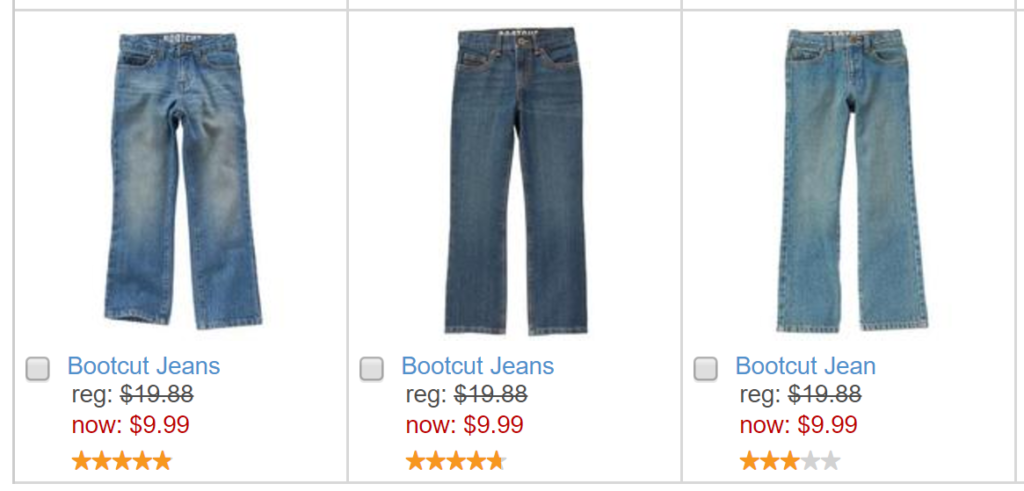Click the four-and-a-half star rating
Viewport: 1024px width, 491px height.
click(x=455, y=461)
